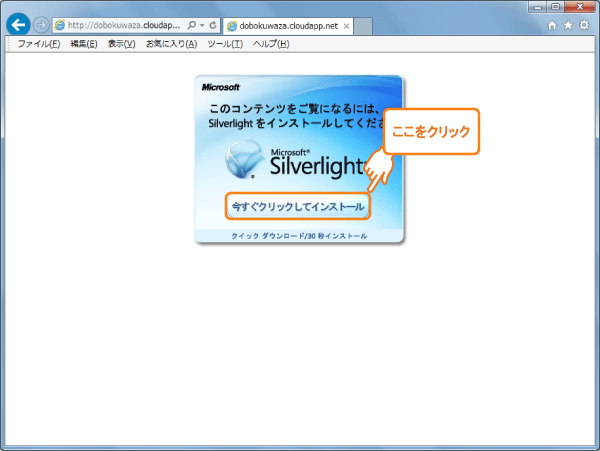Open the ファイル(F) menu
This screenshot has height=451, width=600.
point(39,44)
